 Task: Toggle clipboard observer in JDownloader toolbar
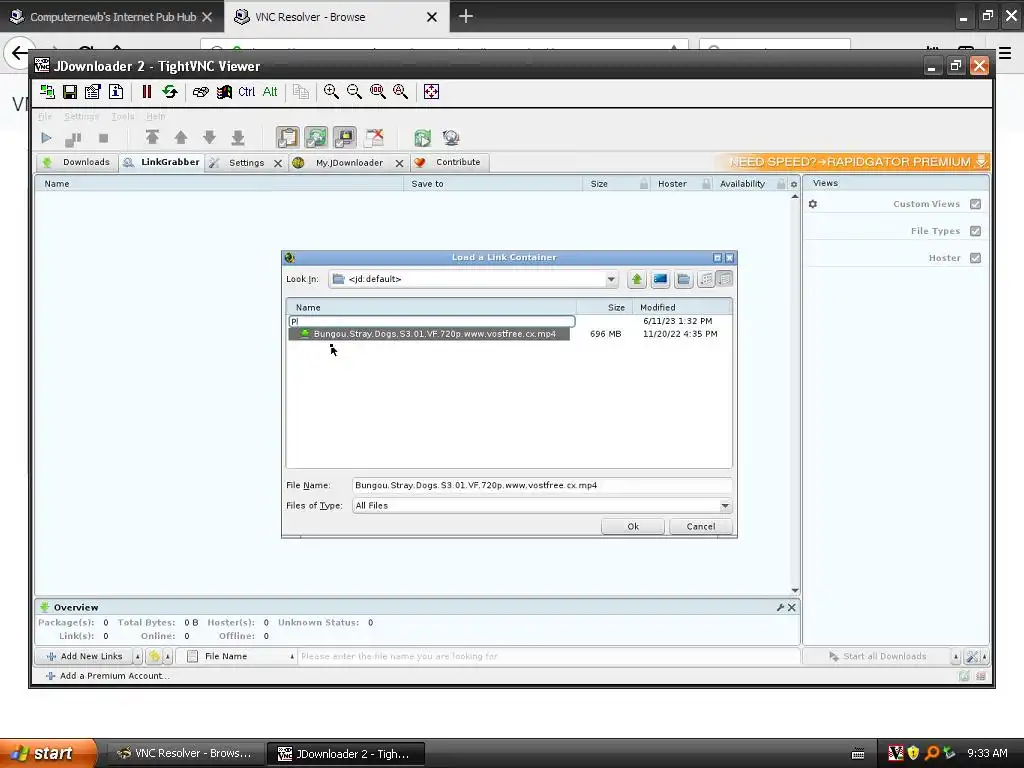[x=287, y=137]
